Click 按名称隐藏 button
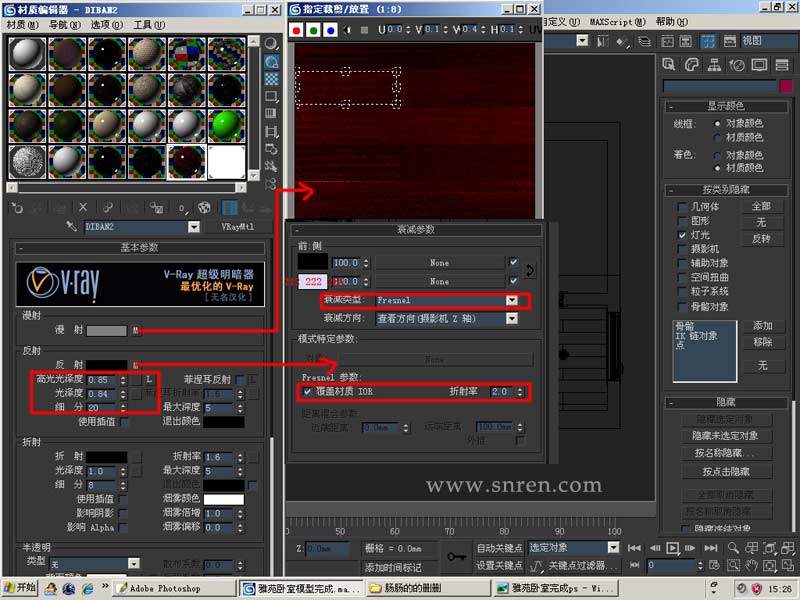Viewport: 800px width, 600px height. [726, 453]
